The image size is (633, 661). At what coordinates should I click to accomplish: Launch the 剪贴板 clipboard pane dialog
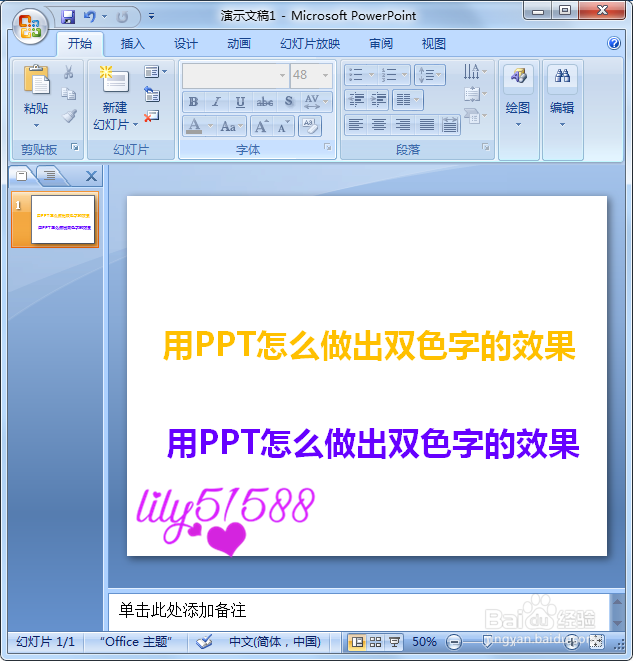[x=75, y=147]
